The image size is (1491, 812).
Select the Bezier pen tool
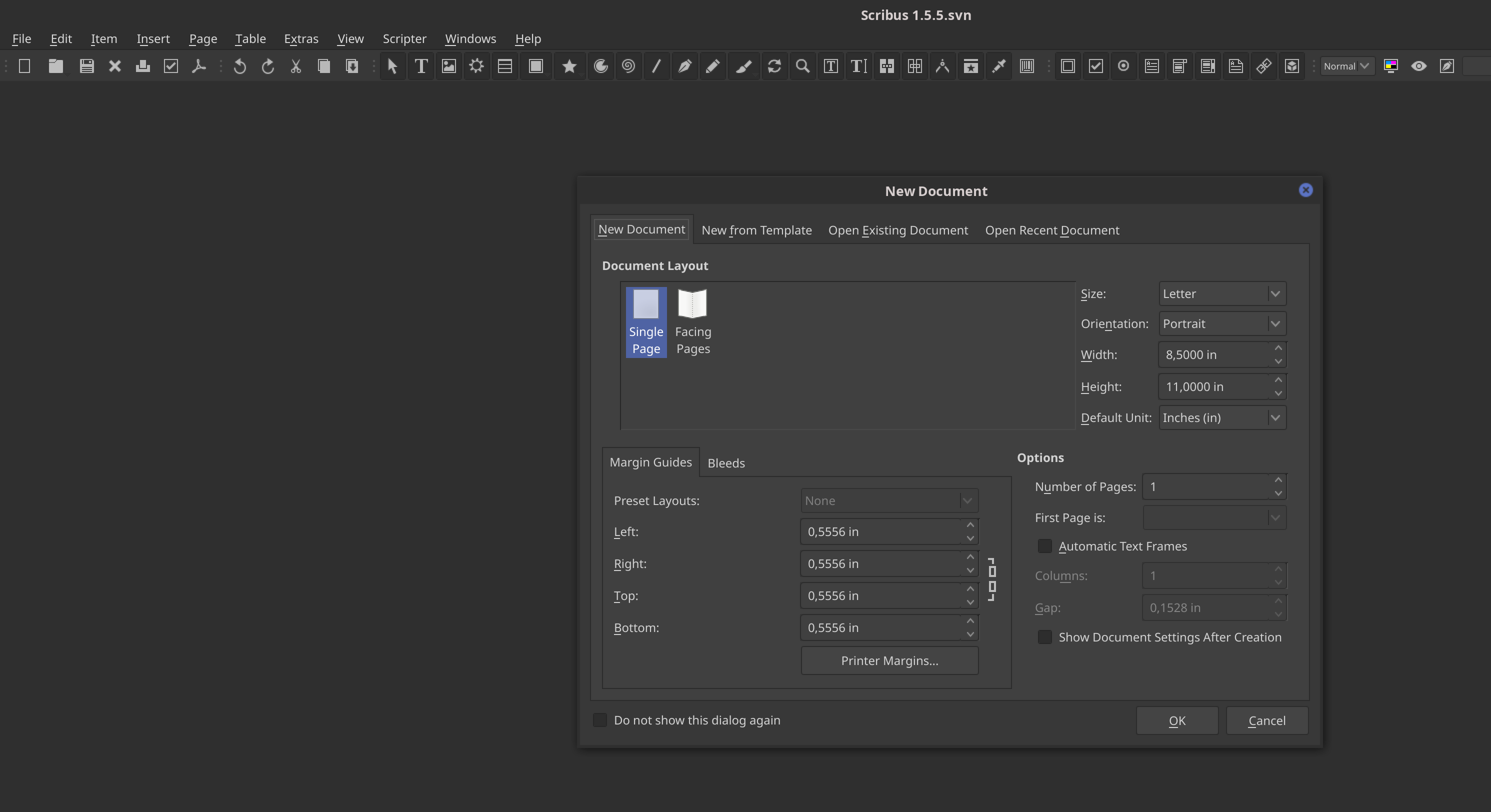click(x=684, y=66)
